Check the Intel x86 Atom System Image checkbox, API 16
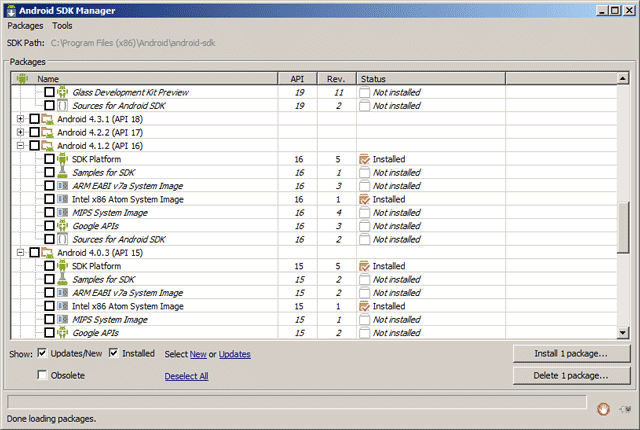 point(49,199)
